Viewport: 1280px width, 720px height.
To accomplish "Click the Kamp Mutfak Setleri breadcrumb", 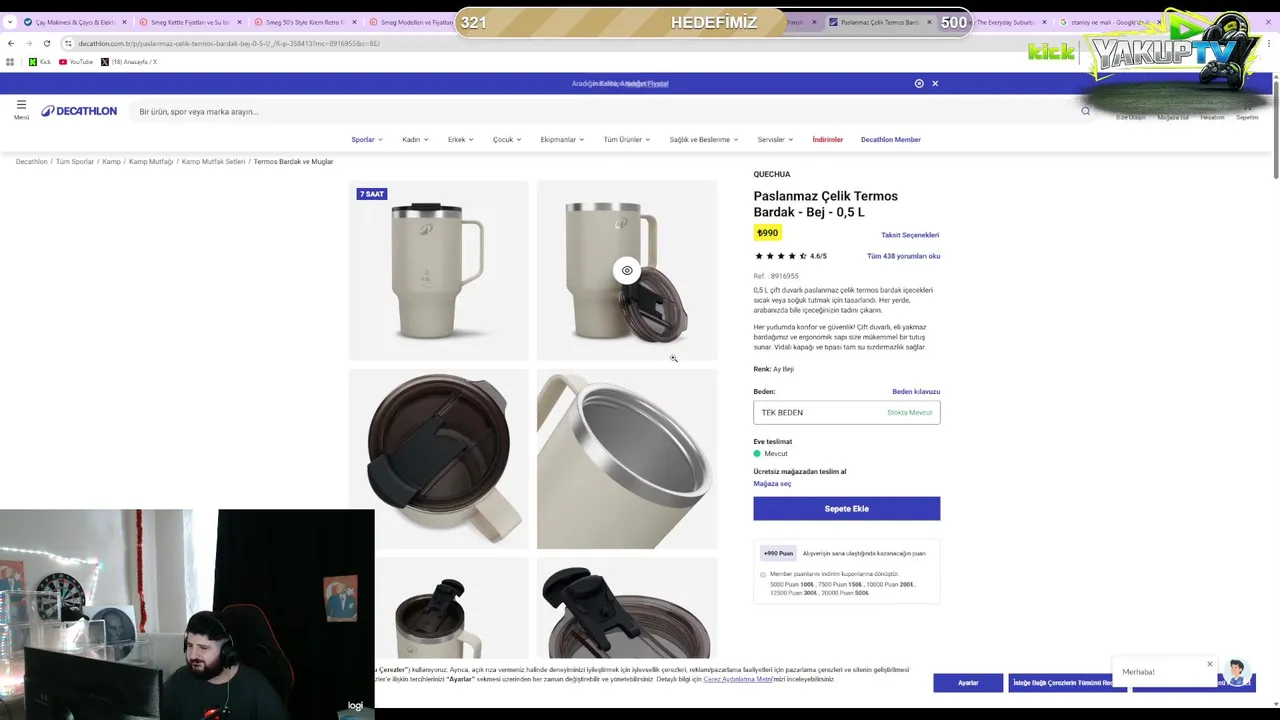I will [x=213, y=161].
